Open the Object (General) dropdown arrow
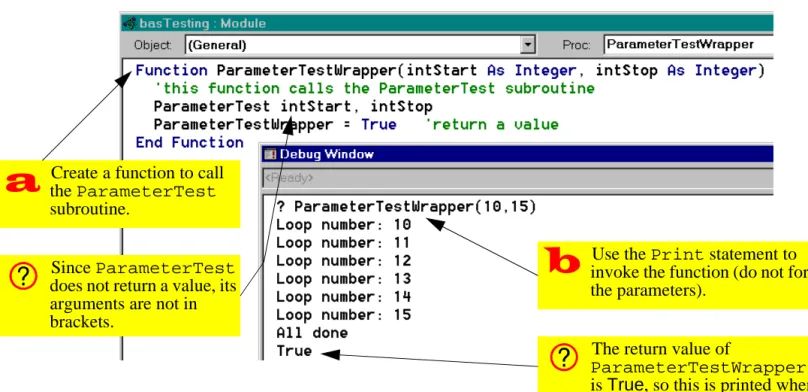Viewport: 808px width, 392px height. 527,45
